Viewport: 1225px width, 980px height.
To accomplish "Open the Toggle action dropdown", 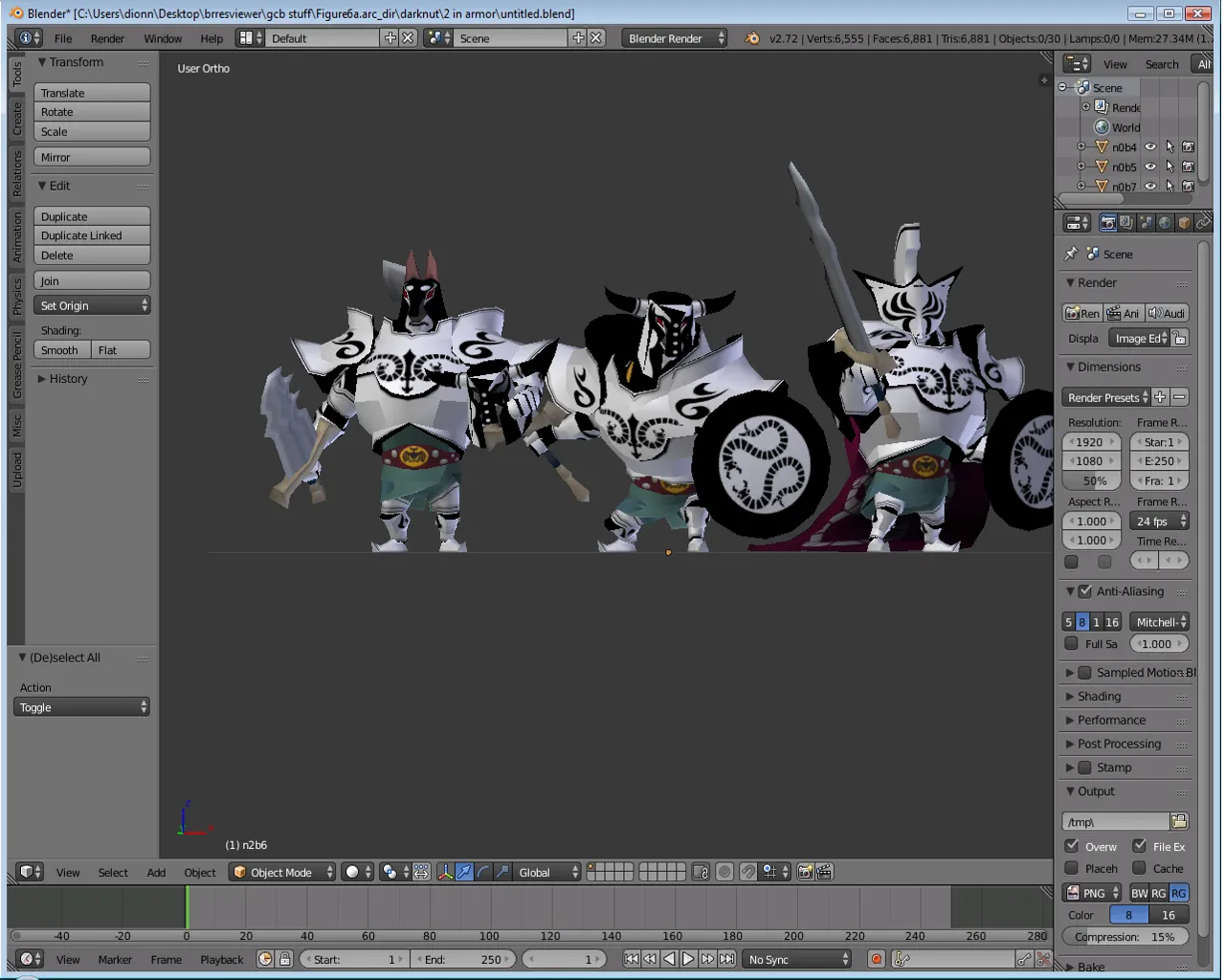I will point(82,707).
